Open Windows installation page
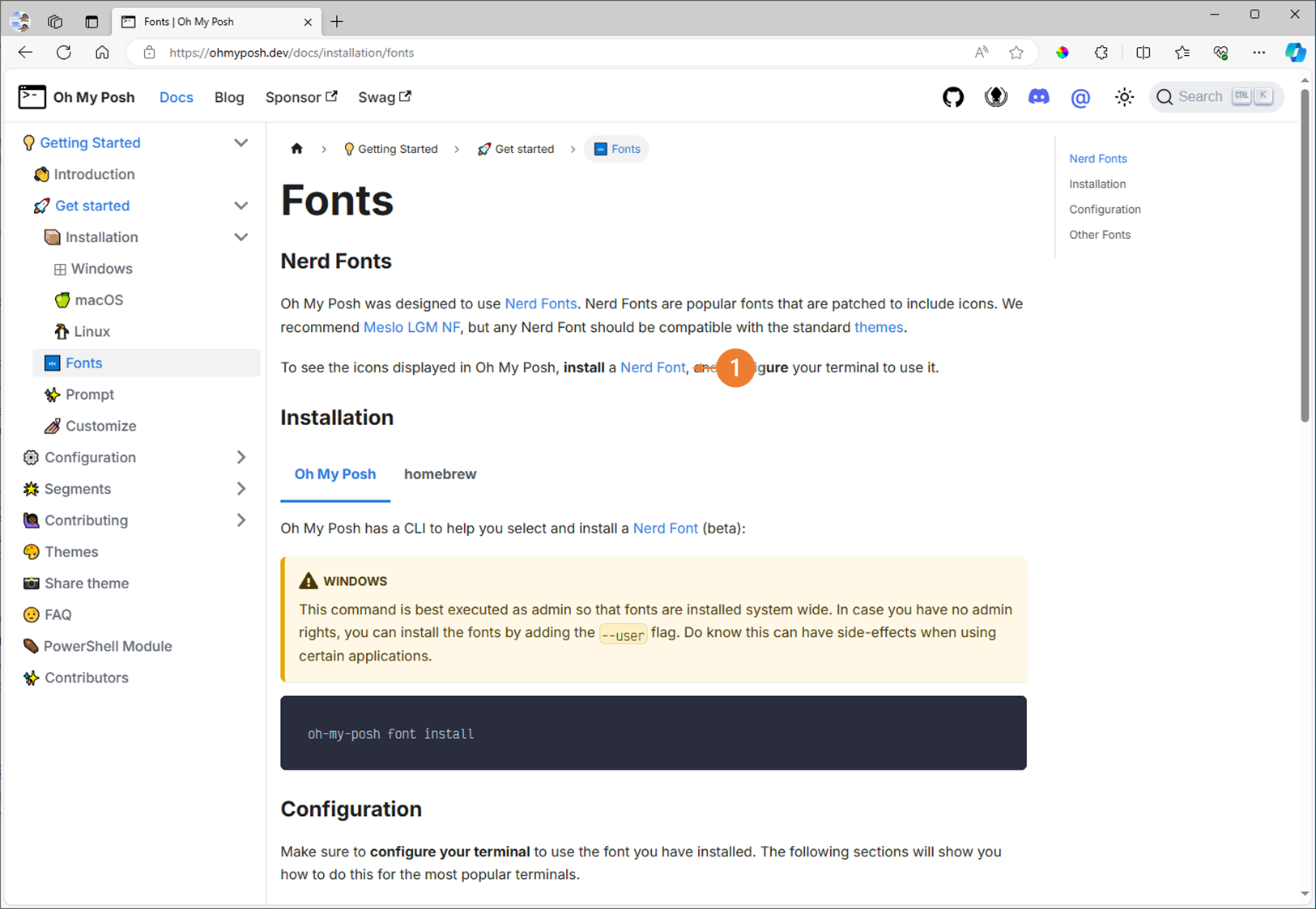This screenshot has width=1316, height=909. [x=101, y=269]
